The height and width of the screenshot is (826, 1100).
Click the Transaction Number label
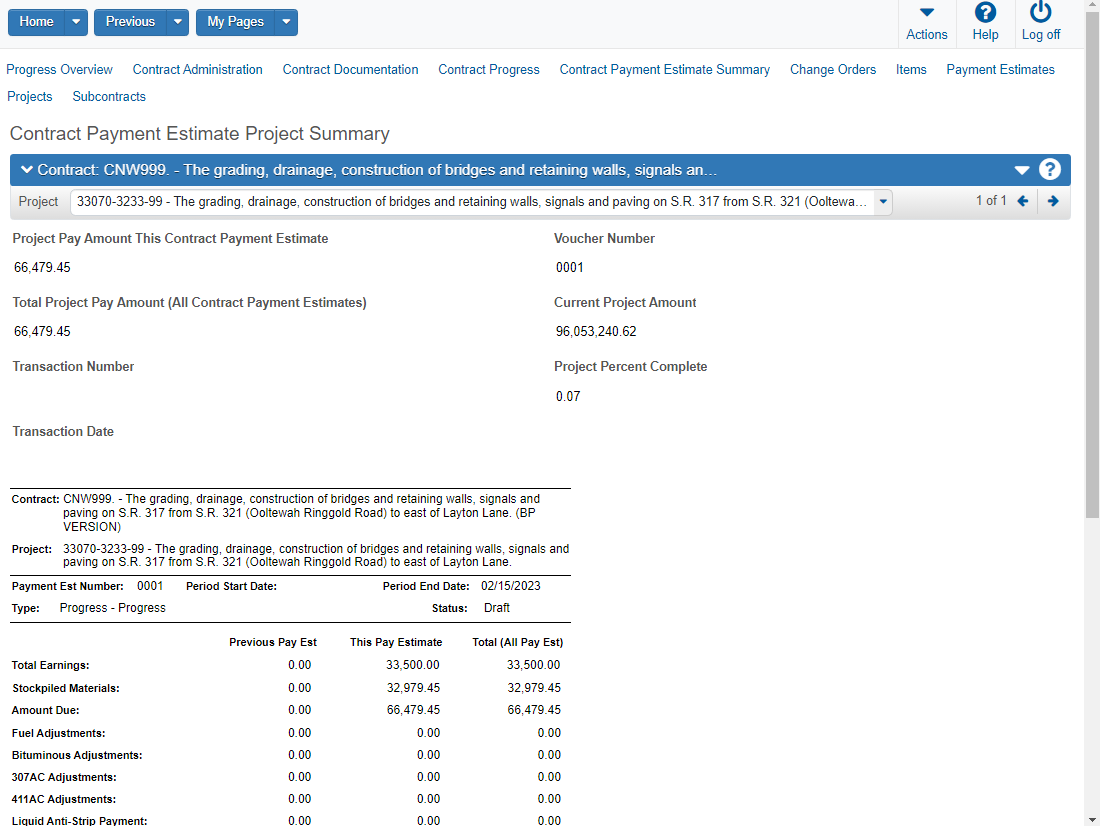[73, 366]
